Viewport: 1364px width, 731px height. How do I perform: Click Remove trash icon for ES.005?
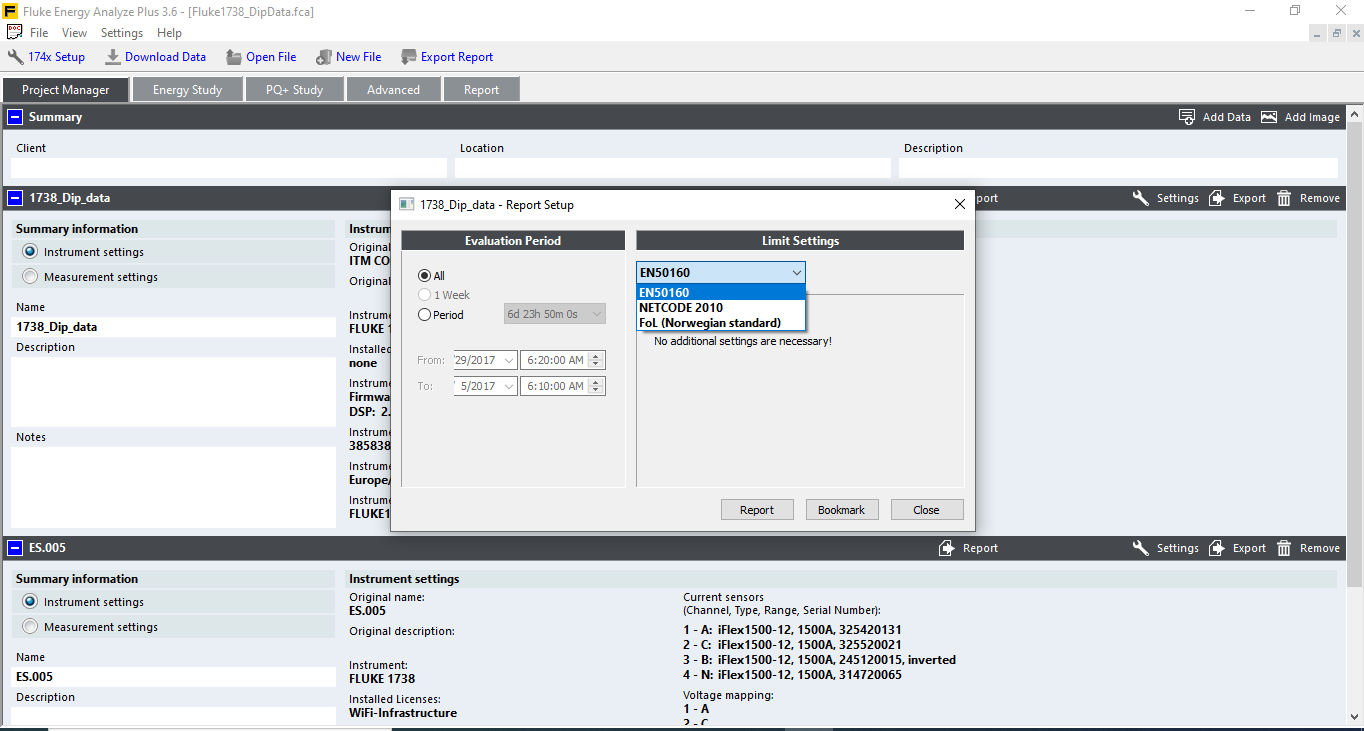(1284, 548)
